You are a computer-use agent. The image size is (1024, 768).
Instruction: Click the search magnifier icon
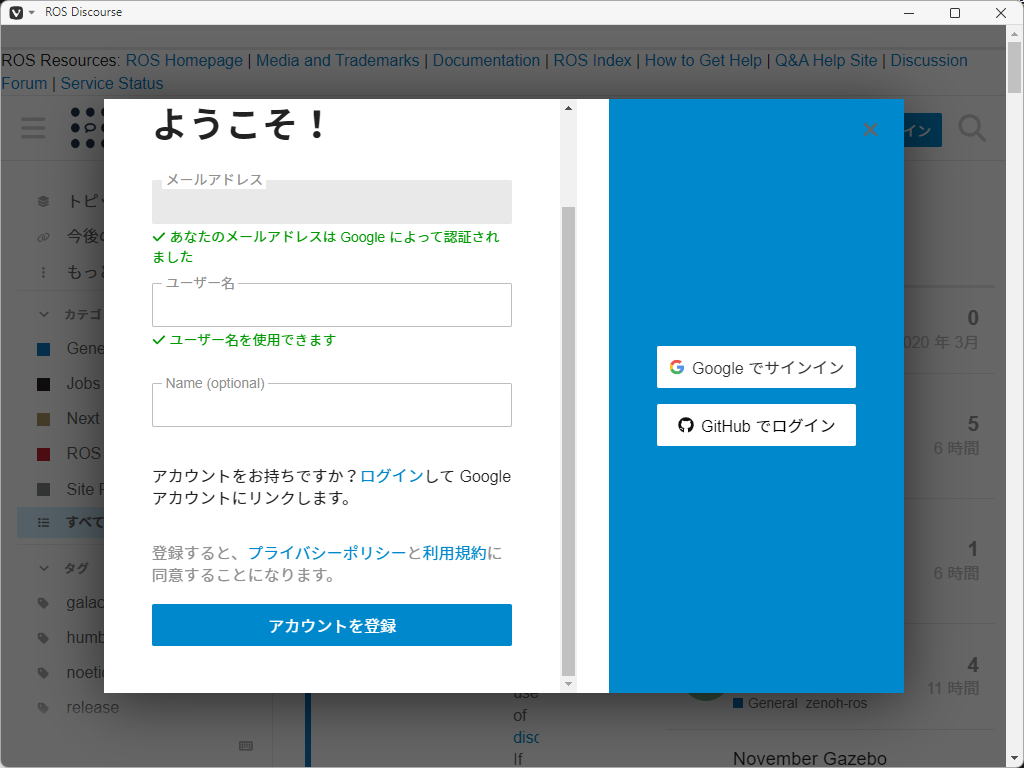click(x=972, y=129)
